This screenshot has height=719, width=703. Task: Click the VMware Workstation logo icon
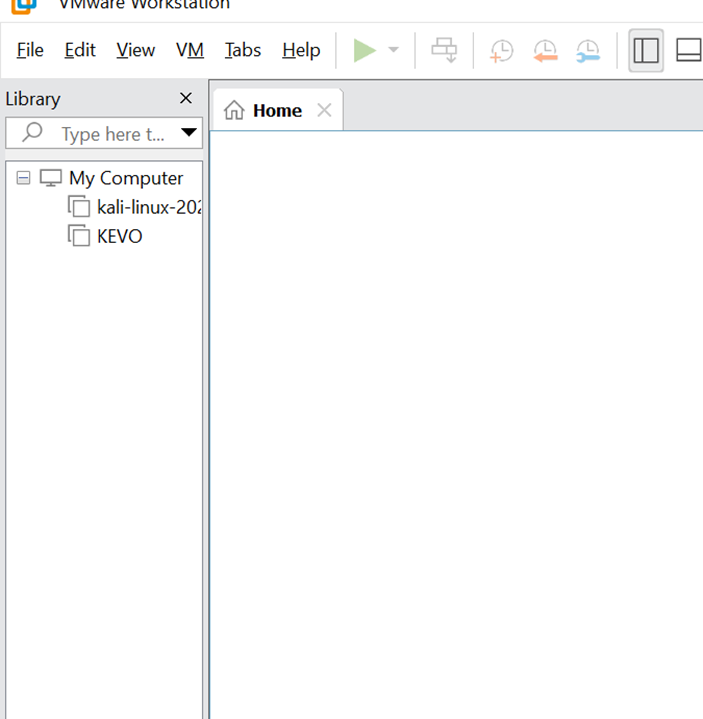point(24,6)
